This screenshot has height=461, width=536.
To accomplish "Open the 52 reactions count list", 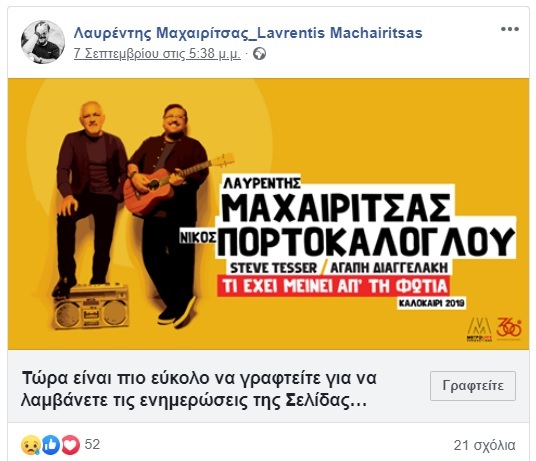I will pyautogui.click(x=92, y=445).
